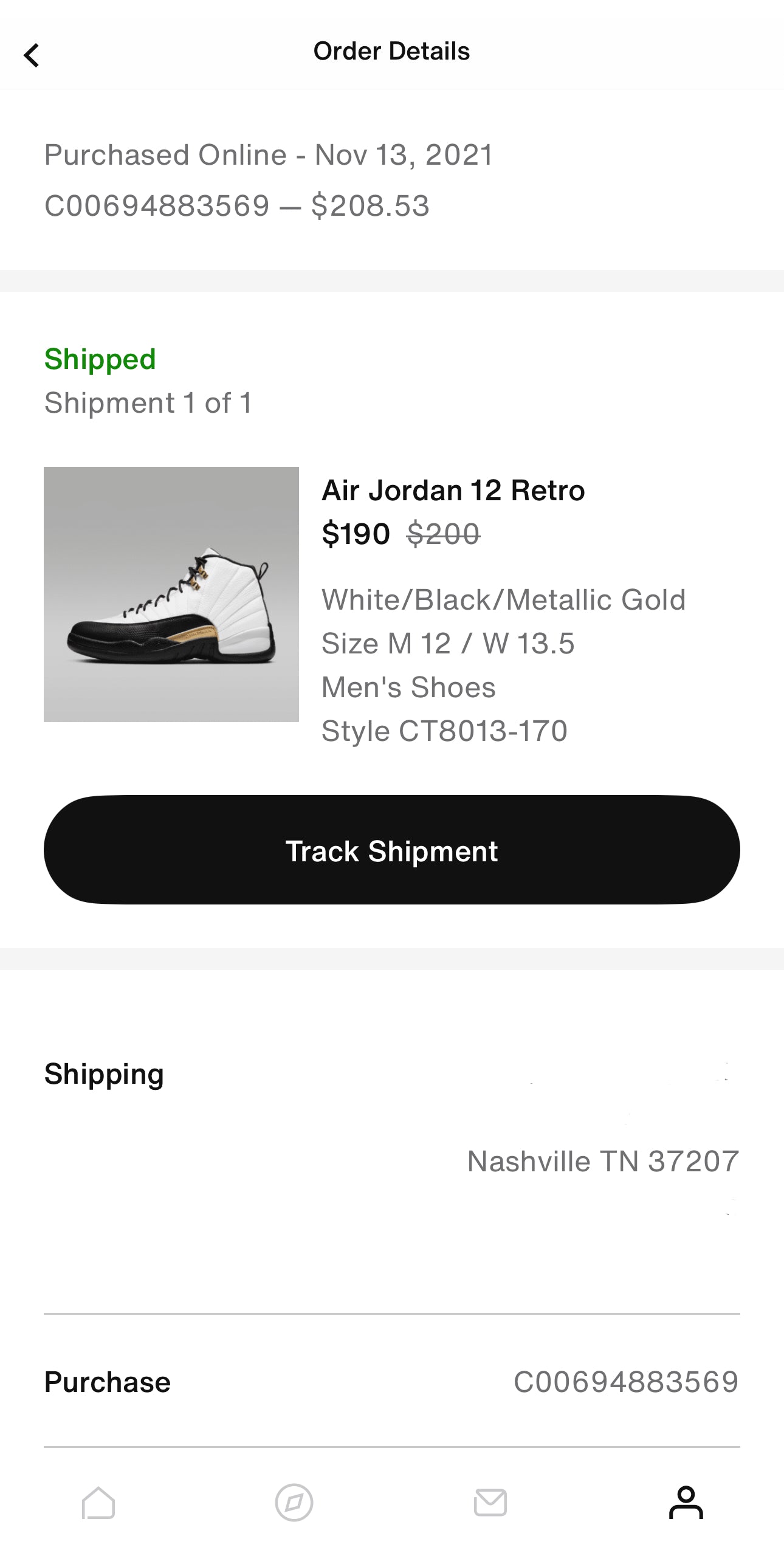Tap the Purchased Online date line
The height and width of the screenshot is (1550, 784).
[x=269, y=155]
